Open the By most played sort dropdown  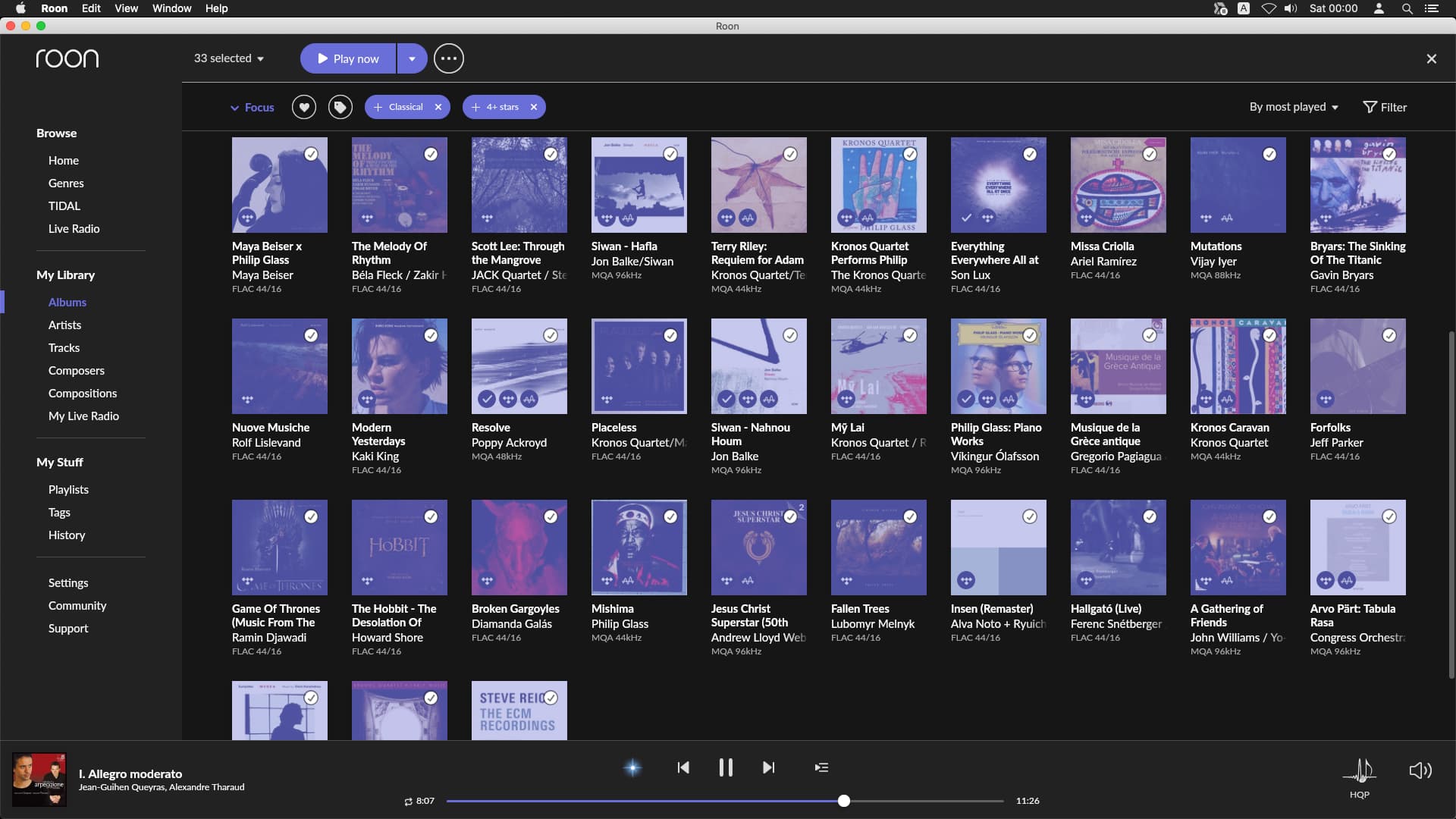pos(1294,107)
